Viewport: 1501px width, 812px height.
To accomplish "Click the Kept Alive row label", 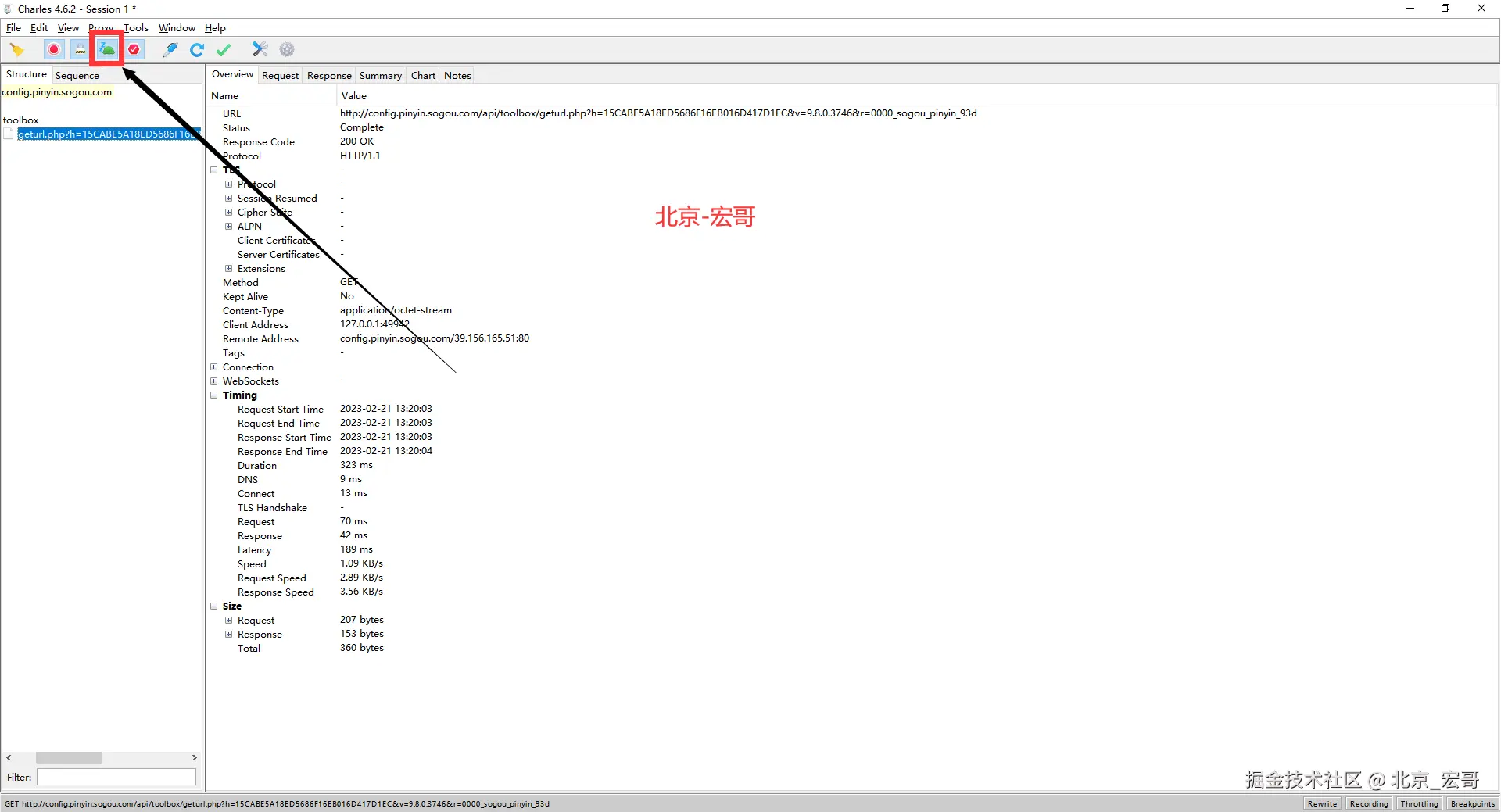I will [245, 297].
